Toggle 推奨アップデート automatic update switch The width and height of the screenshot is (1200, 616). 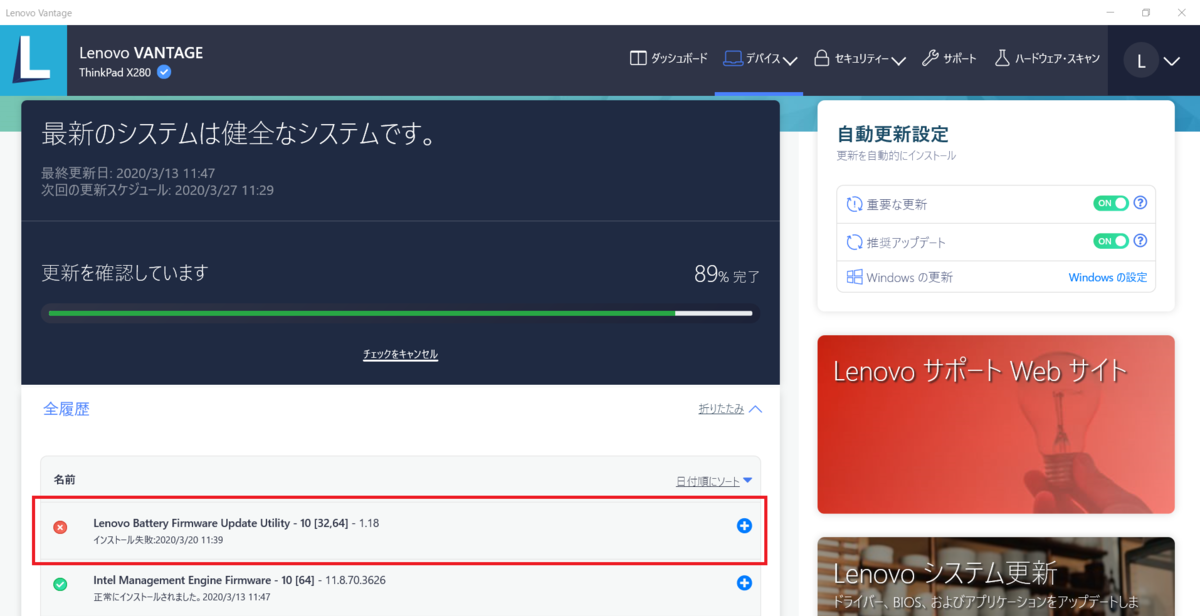click(x=1110, y=241)
